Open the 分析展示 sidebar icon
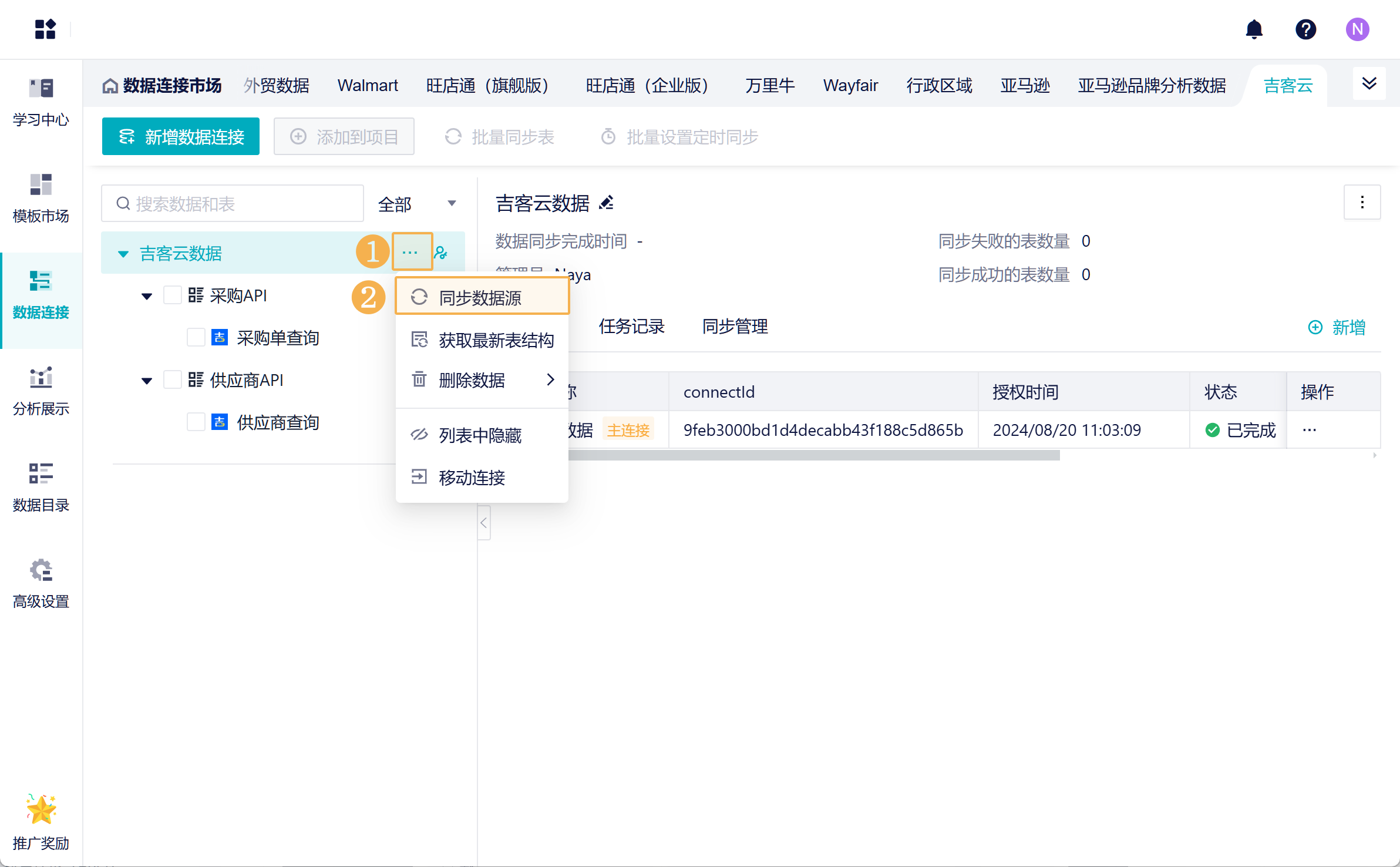This screenshot has height=867, width=1400. (x=41, y=378)
